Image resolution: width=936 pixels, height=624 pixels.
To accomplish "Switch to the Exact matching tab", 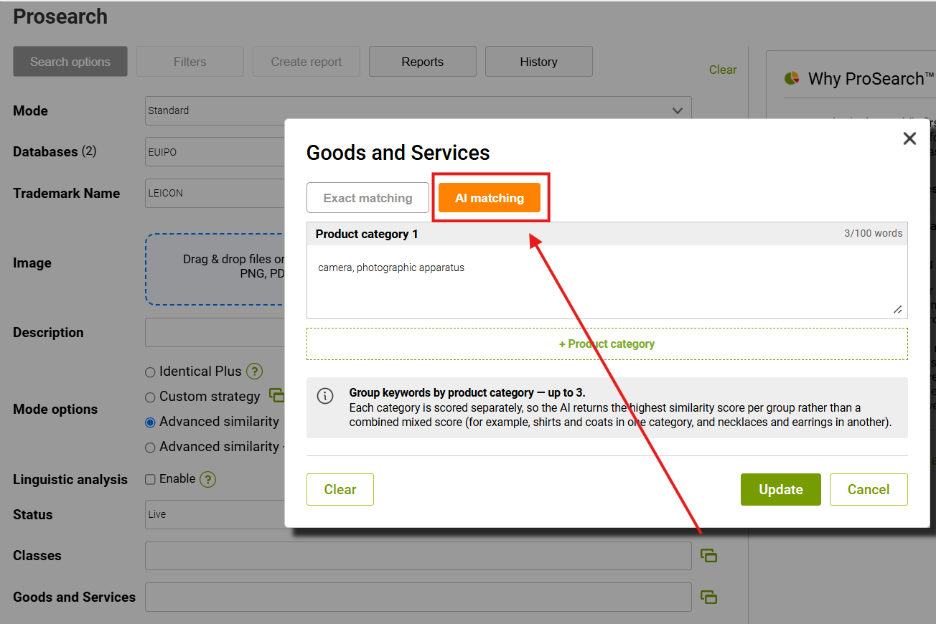I will pyautogui.click(x=368, y=198).
